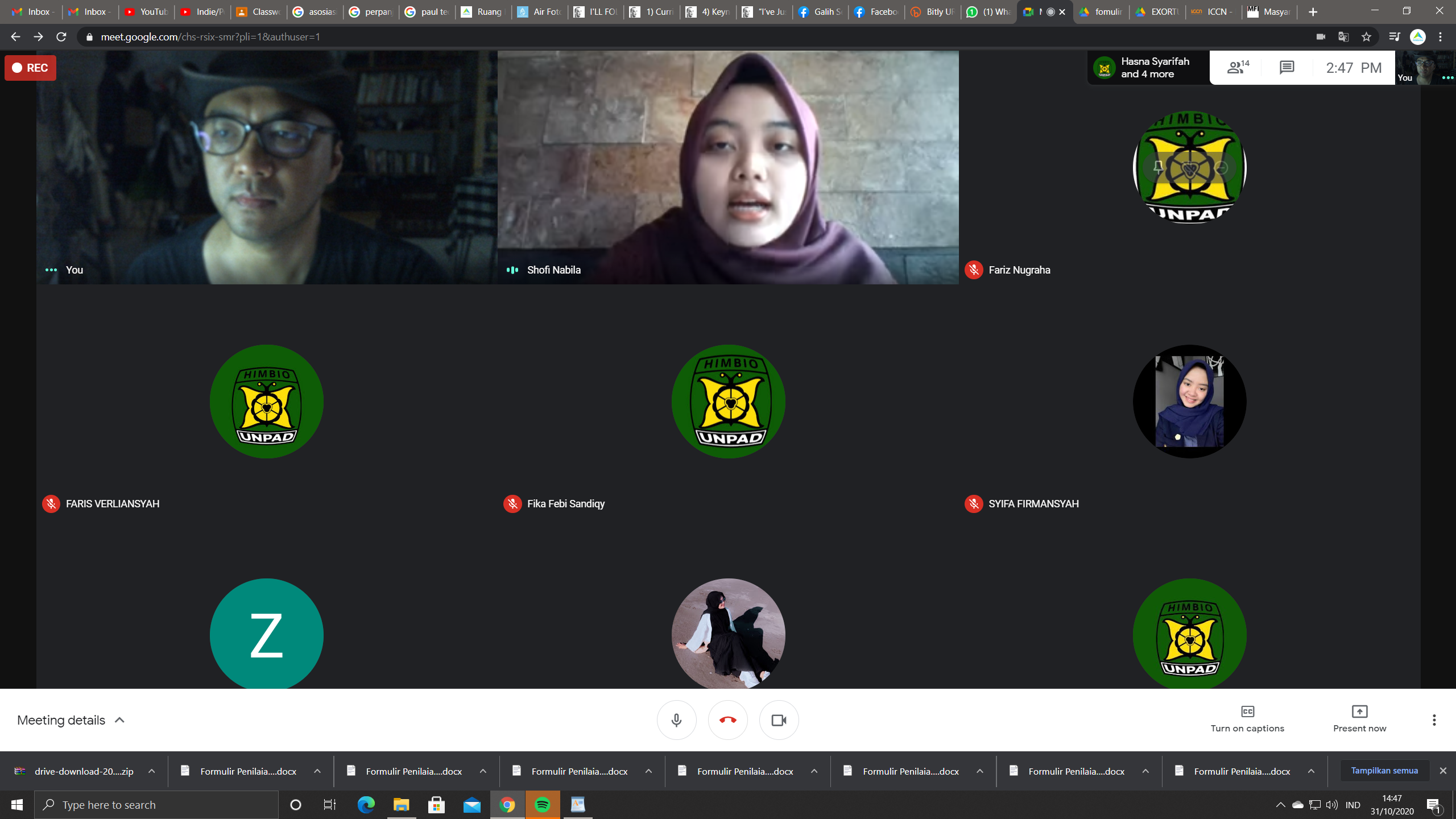Pin Fariz Nugraha's tile
Viewport: 1456px width, 819px height.
[1159, 167]
